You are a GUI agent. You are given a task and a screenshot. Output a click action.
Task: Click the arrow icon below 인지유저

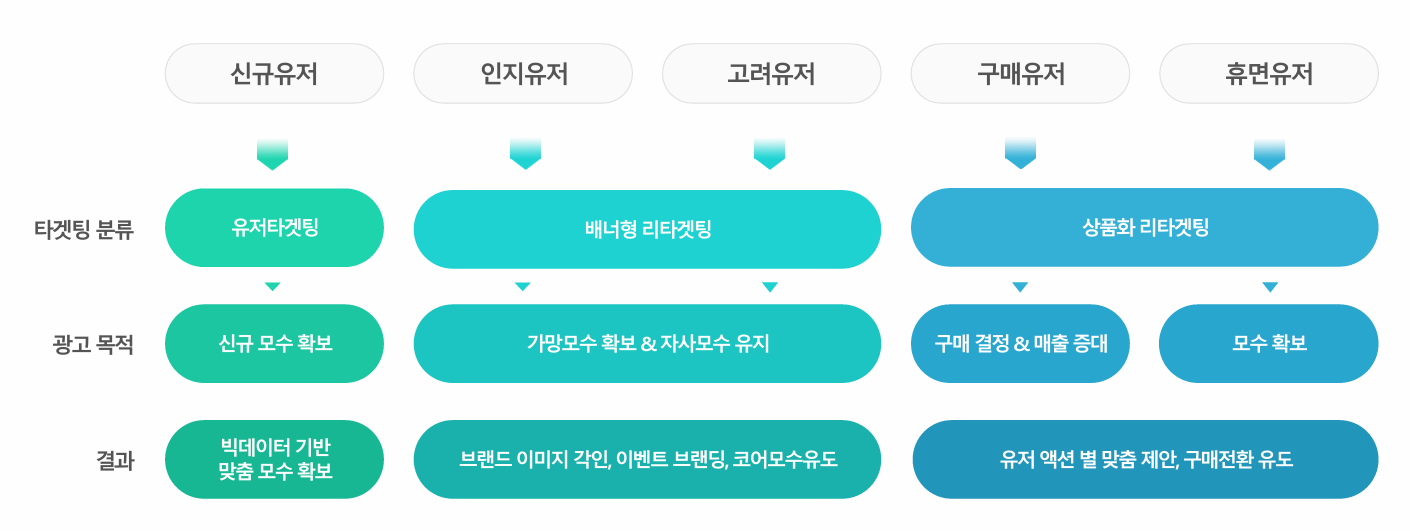pos(525,154)
